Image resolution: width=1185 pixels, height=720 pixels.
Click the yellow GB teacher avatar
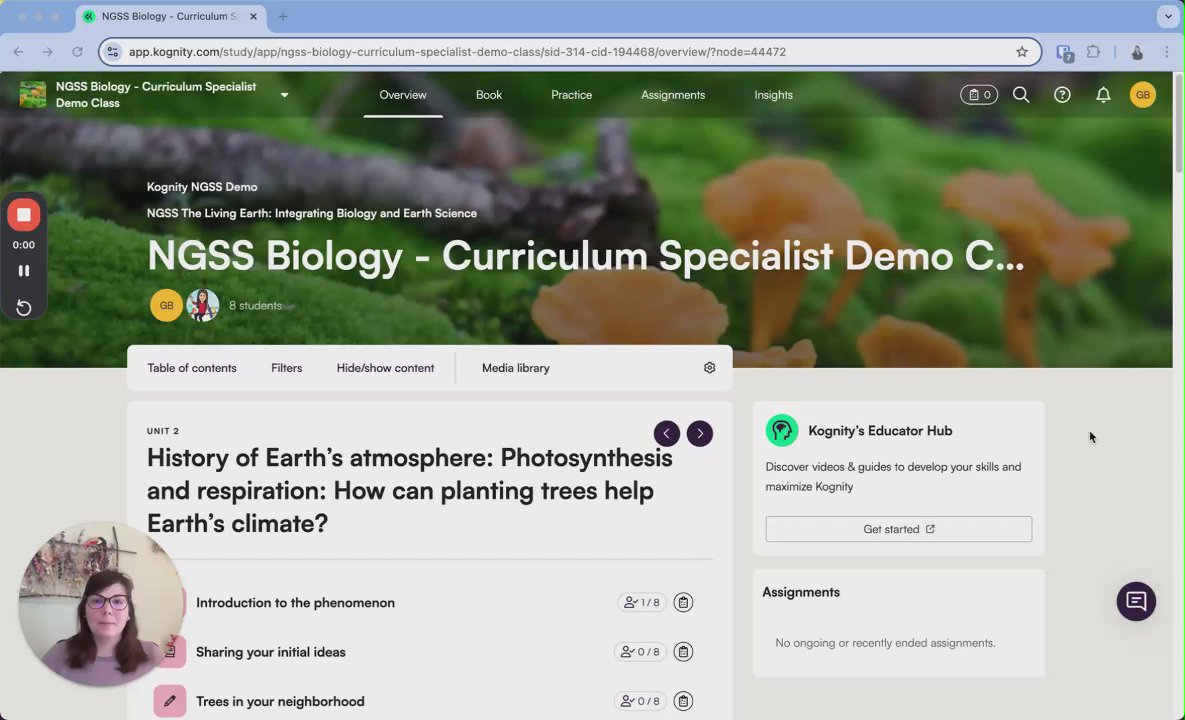(x=166, y=305)
